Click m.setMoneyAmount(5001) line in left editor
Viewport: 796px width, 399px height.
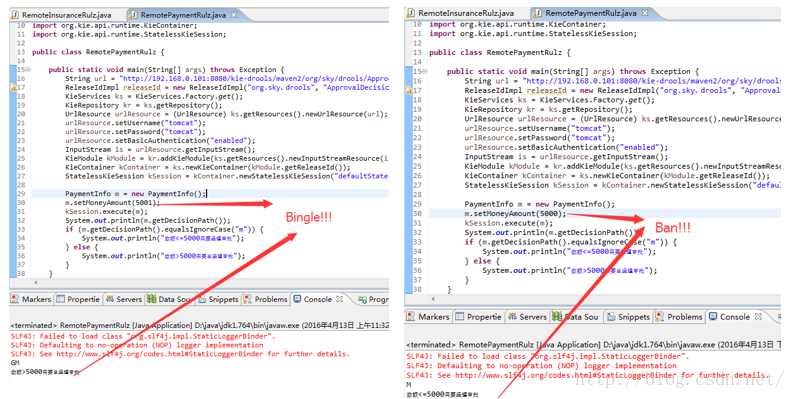[112, 203]
